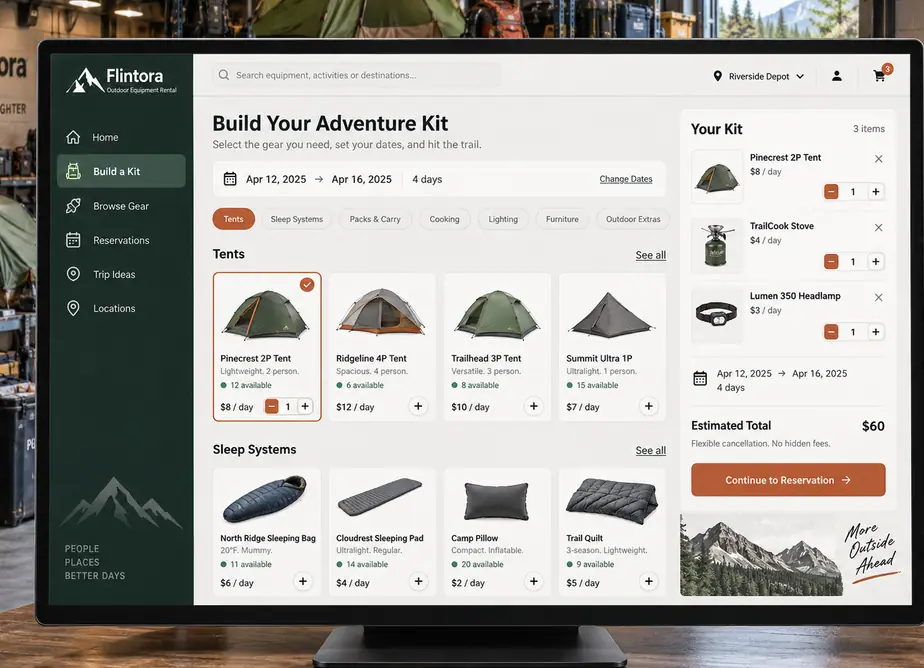Select the Build a Kit sidebar item
Screen dimensions: 924x668
click(x=121, y=171)
